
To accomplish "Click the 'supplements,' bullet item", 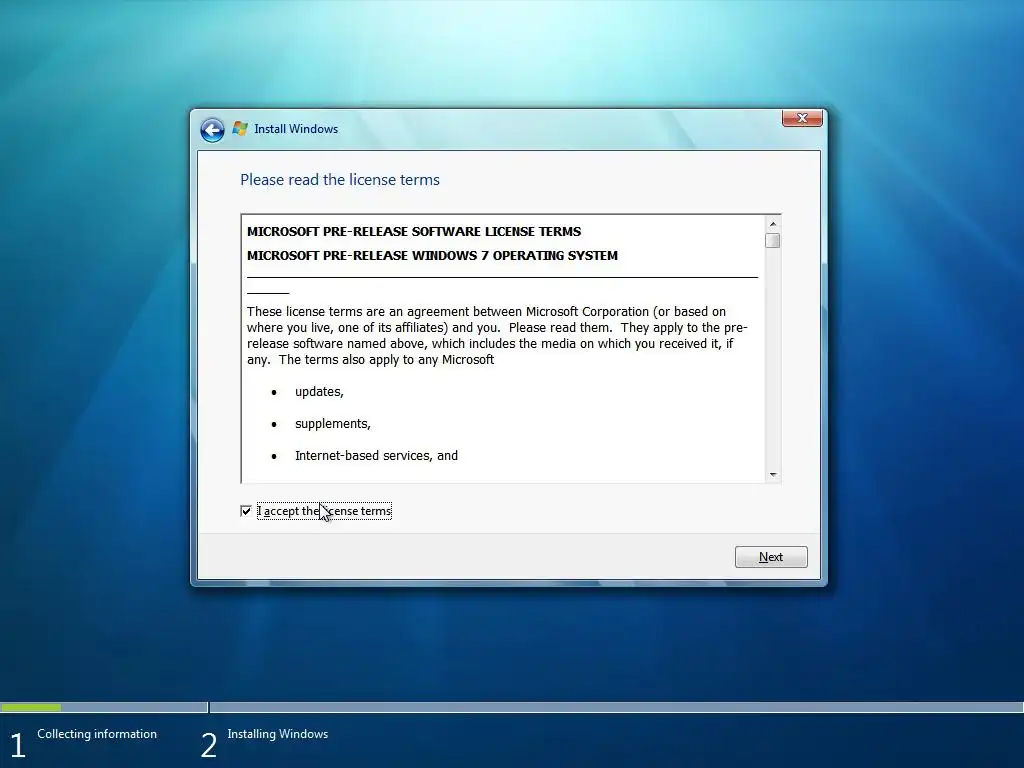I will coord(332,424).
